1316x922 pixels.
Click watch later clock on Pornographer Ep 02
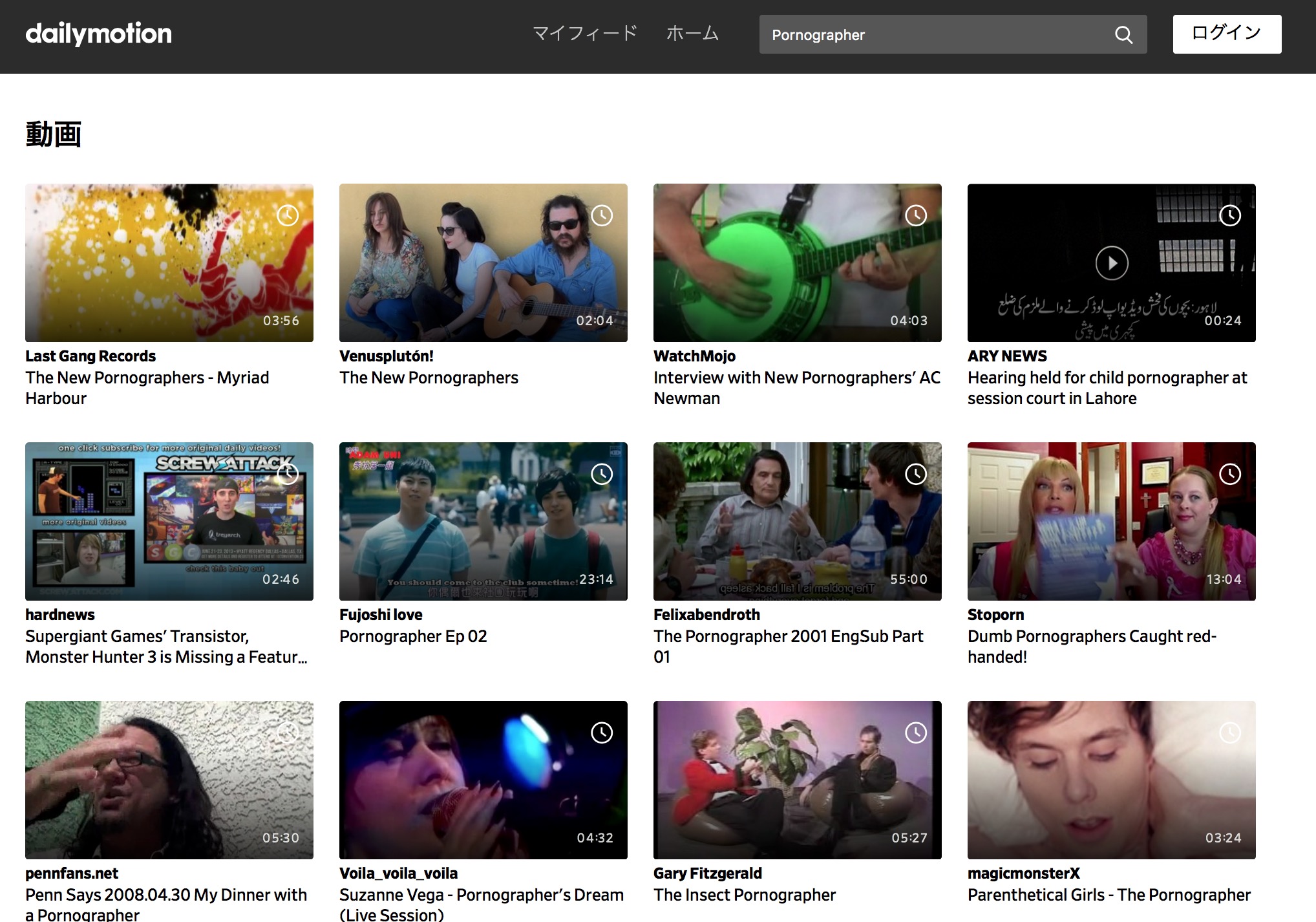pyautogui.click(x=602, y=474)
